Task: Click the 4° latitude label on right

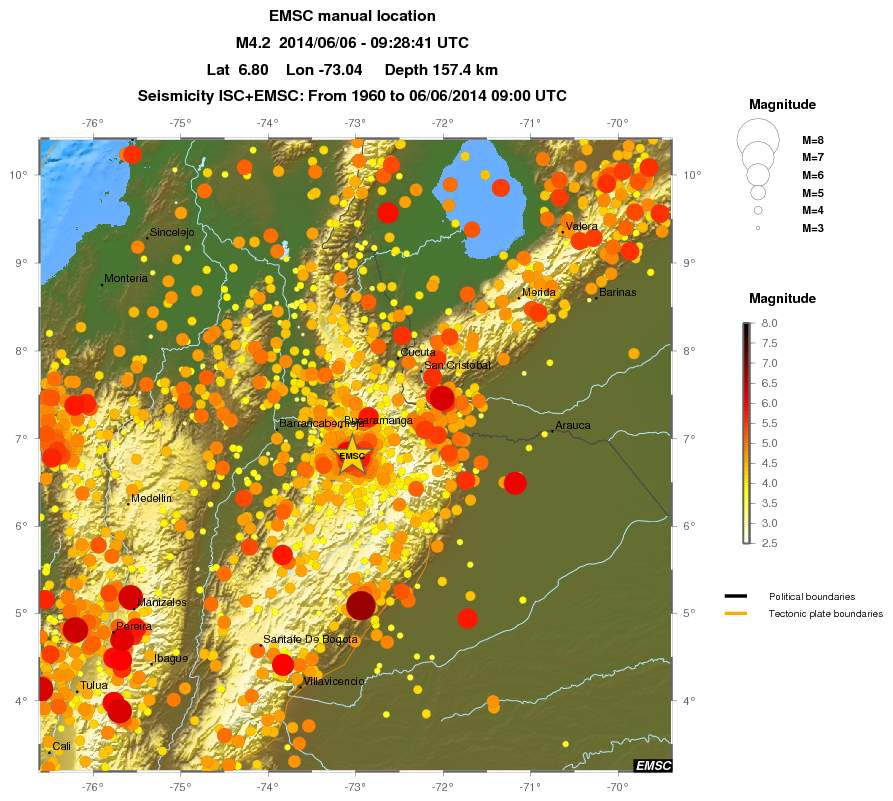Action: tap(689, 700)
